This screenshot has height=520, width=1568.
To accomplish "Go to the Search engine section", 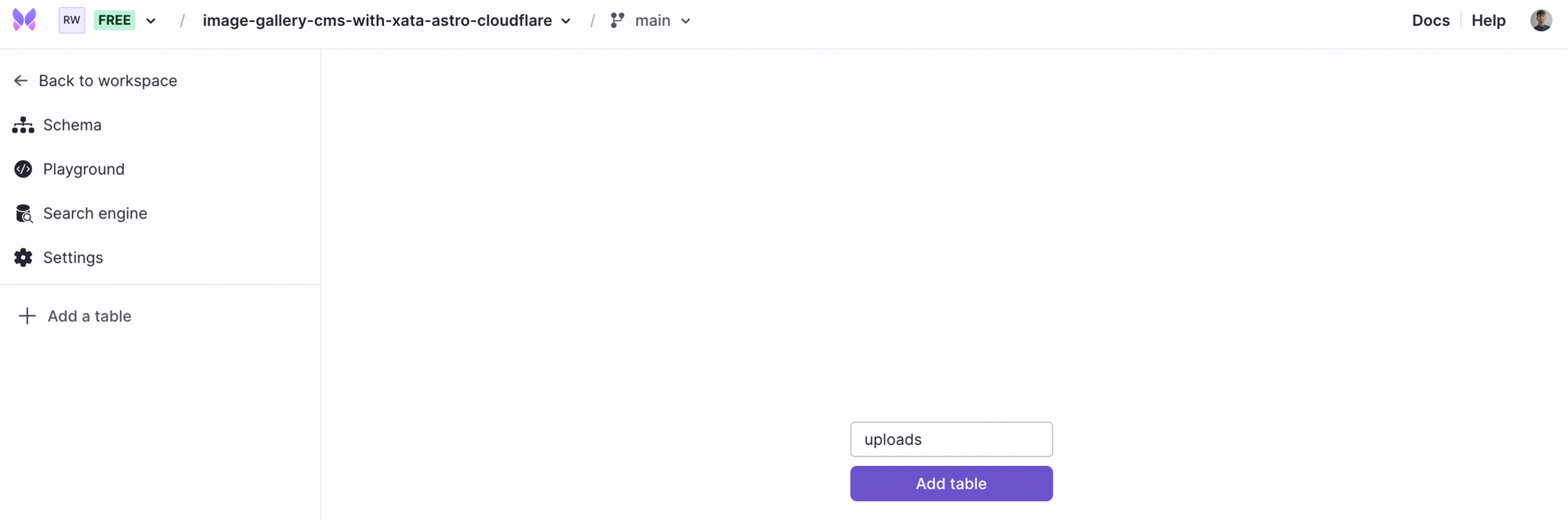I will [95, 213].
